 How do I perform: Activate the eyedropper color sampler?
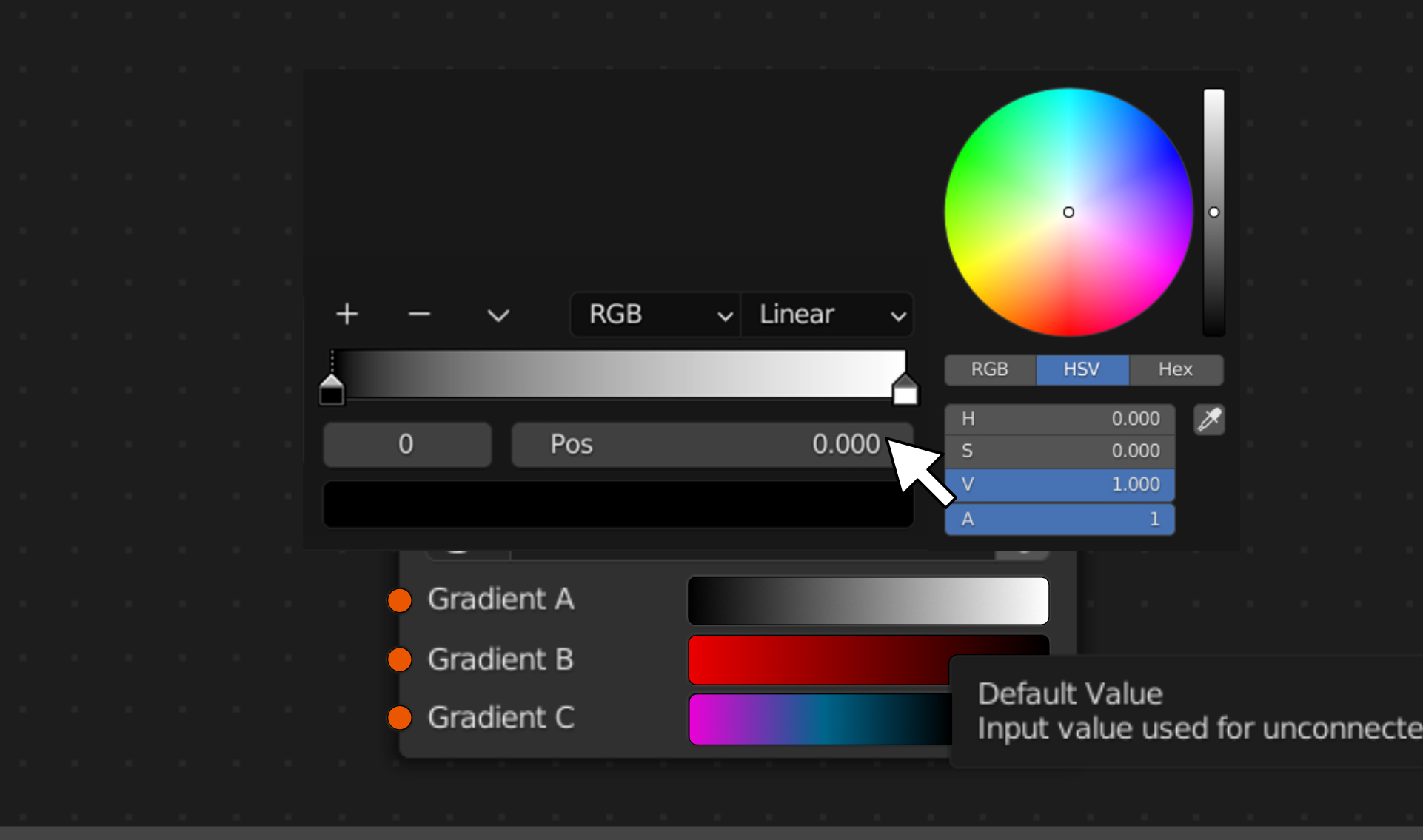pyautogui.click(x=1209, y=420)
